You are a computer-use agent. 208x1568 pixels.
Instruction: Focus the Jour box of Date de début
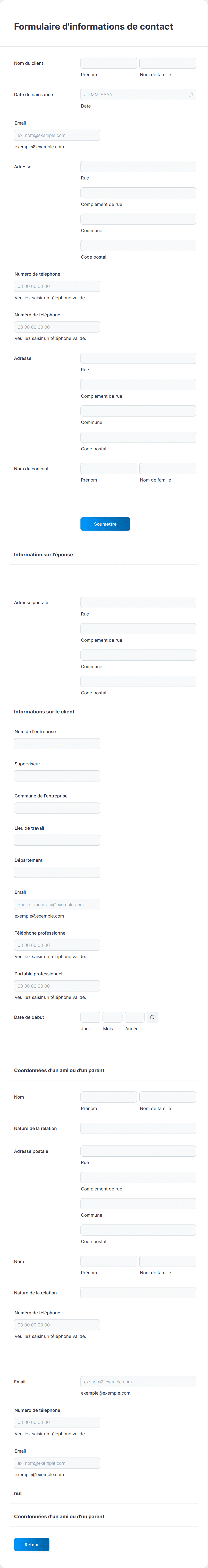point(90,1017)
